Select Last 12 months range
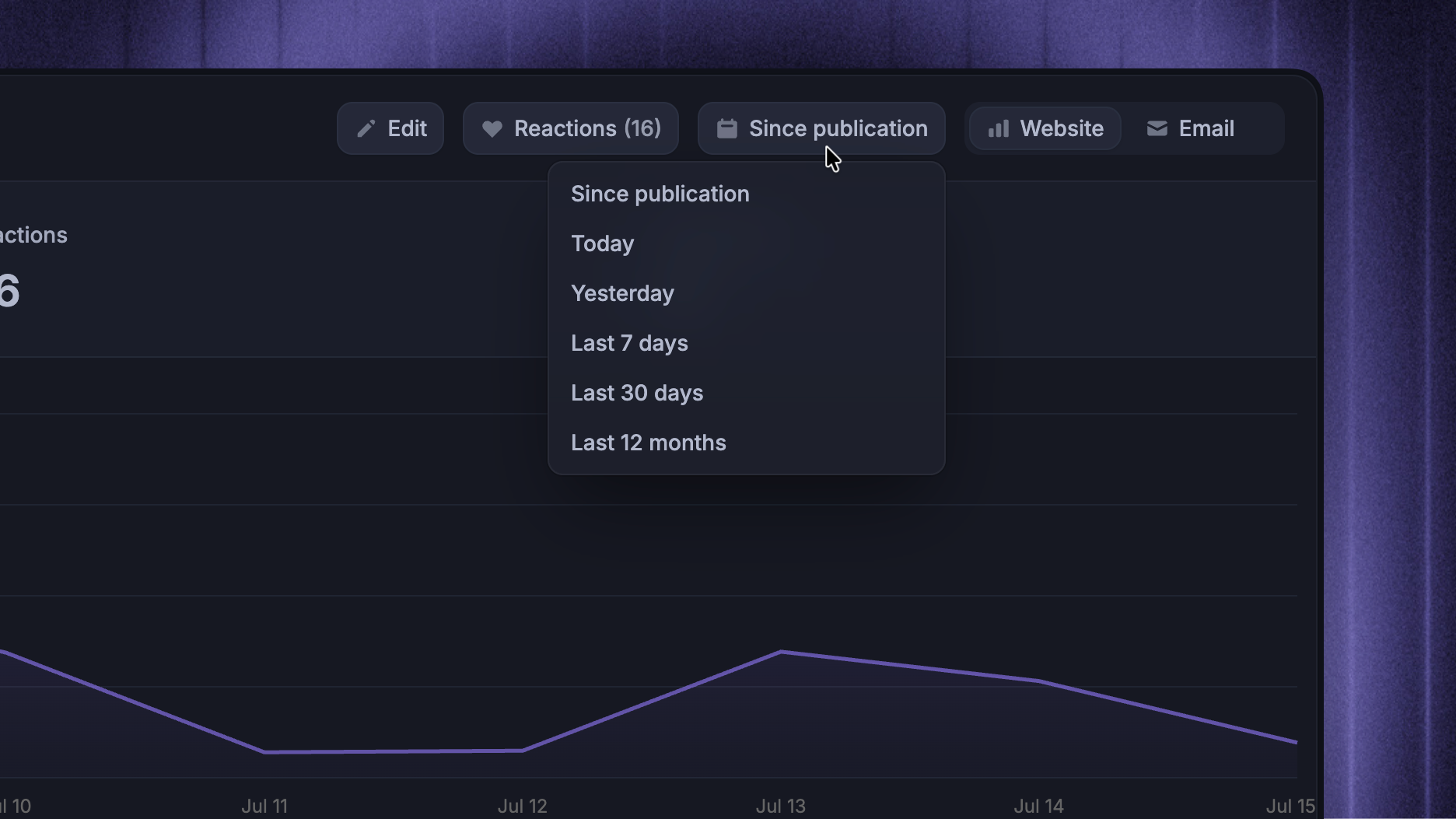 point(747,443)
